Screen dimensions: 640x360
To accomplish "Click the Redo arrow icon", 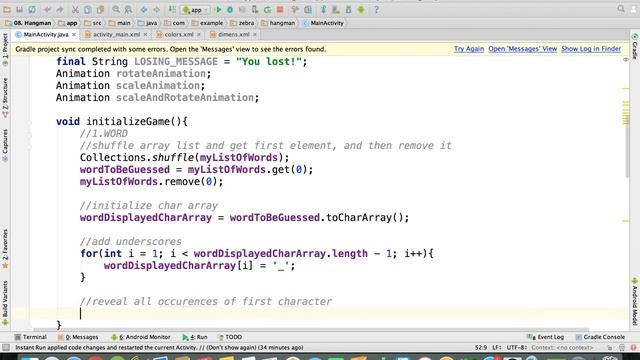I will [x=60, y=9].
